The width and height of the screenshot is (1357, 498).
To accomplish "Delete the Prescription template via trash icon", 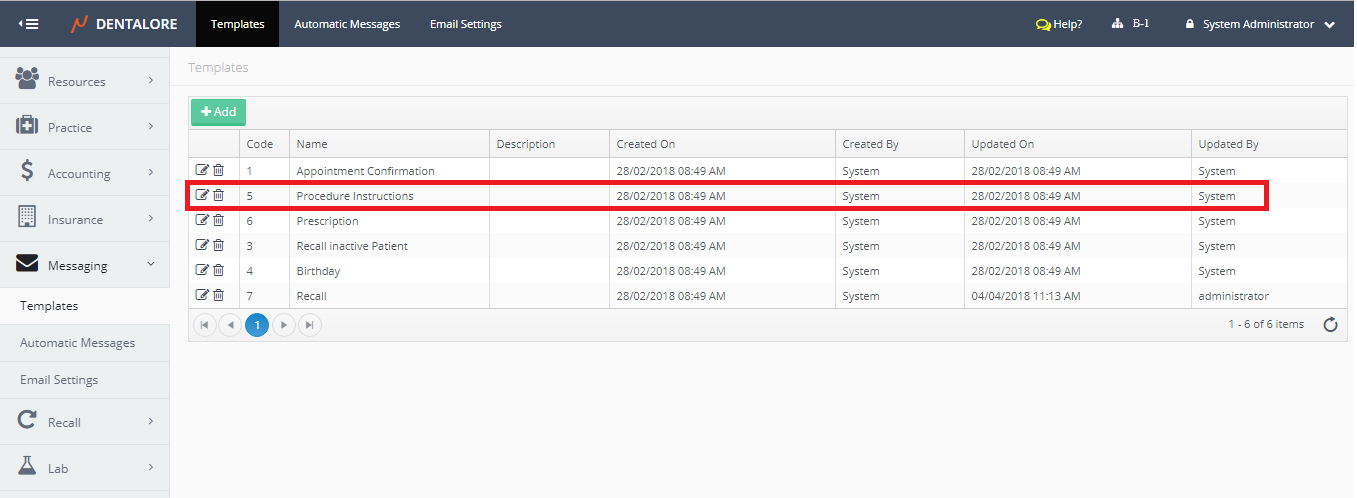I will [219, 220].
